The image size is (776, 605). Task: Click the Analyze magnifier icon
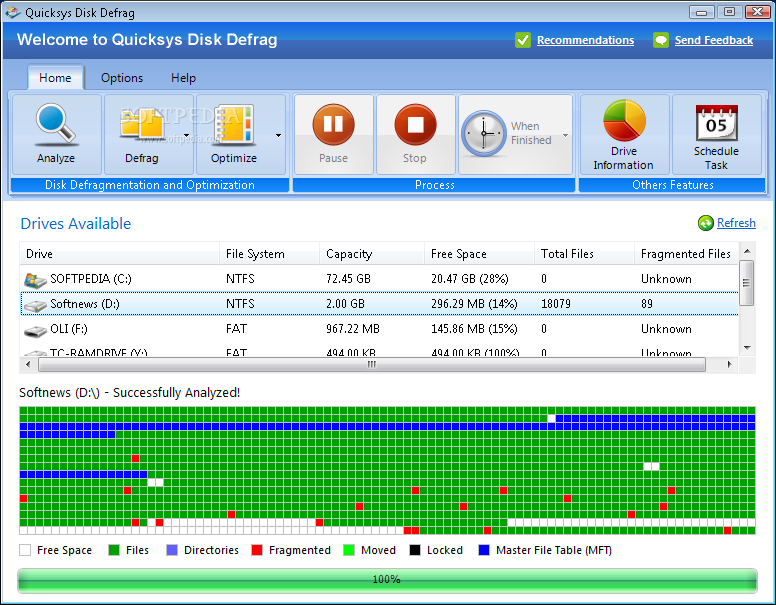(55, 124)
